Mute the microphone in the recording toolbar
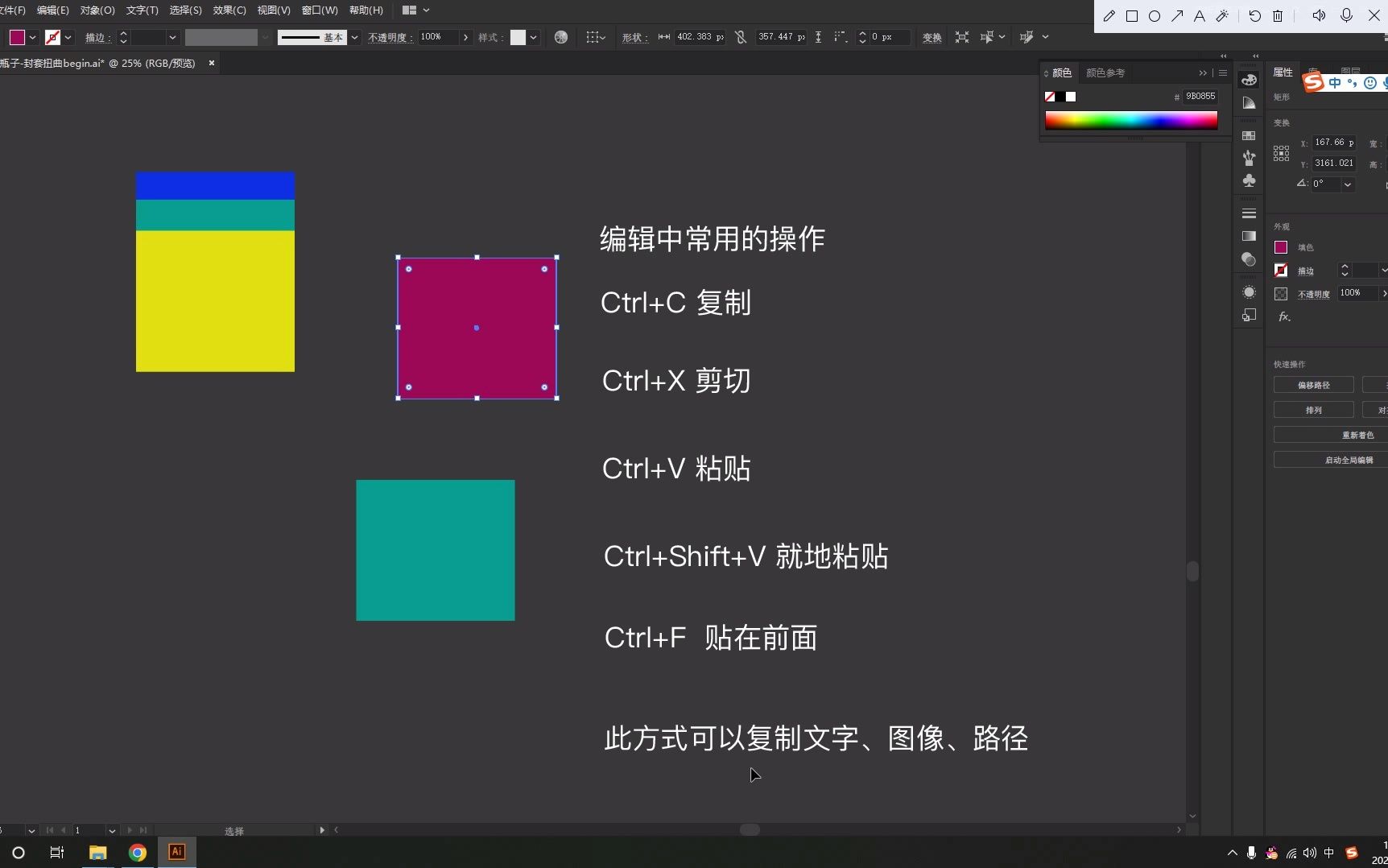1388x868 pixels. click(1345, 15)
